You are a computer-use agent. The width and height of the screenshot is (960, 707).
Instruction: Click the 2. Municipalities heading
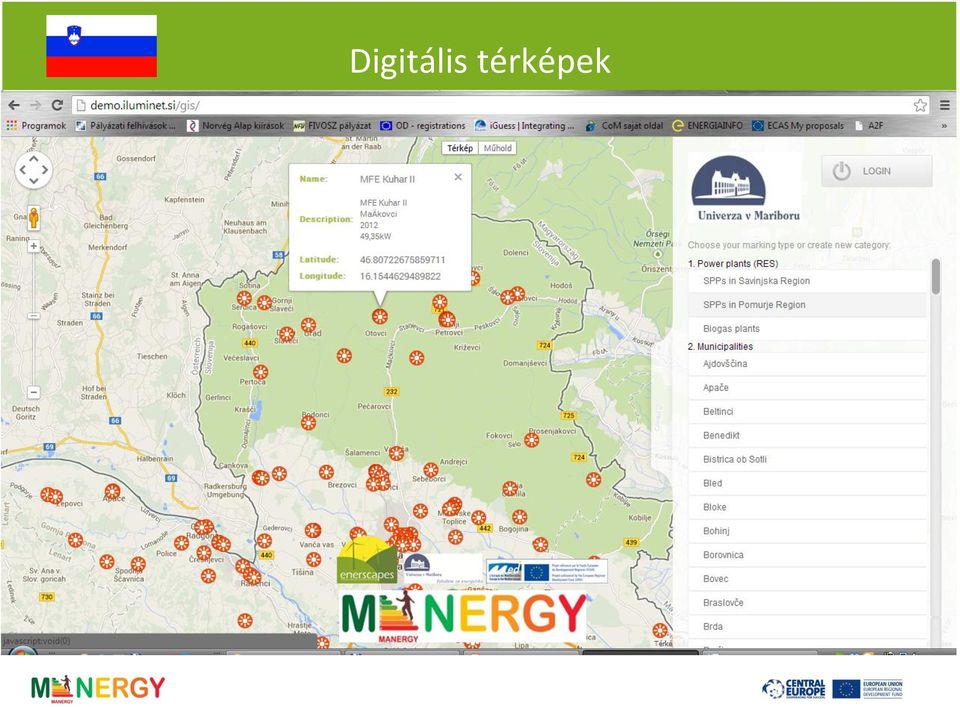pos(720,346)
